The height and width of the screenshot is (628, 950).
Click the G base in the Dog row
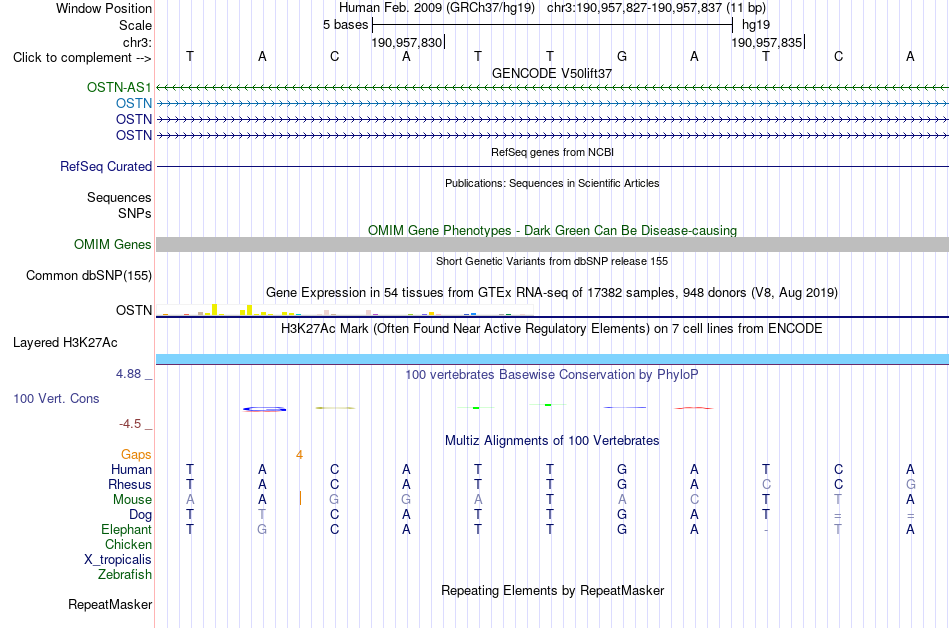point(622,514)
